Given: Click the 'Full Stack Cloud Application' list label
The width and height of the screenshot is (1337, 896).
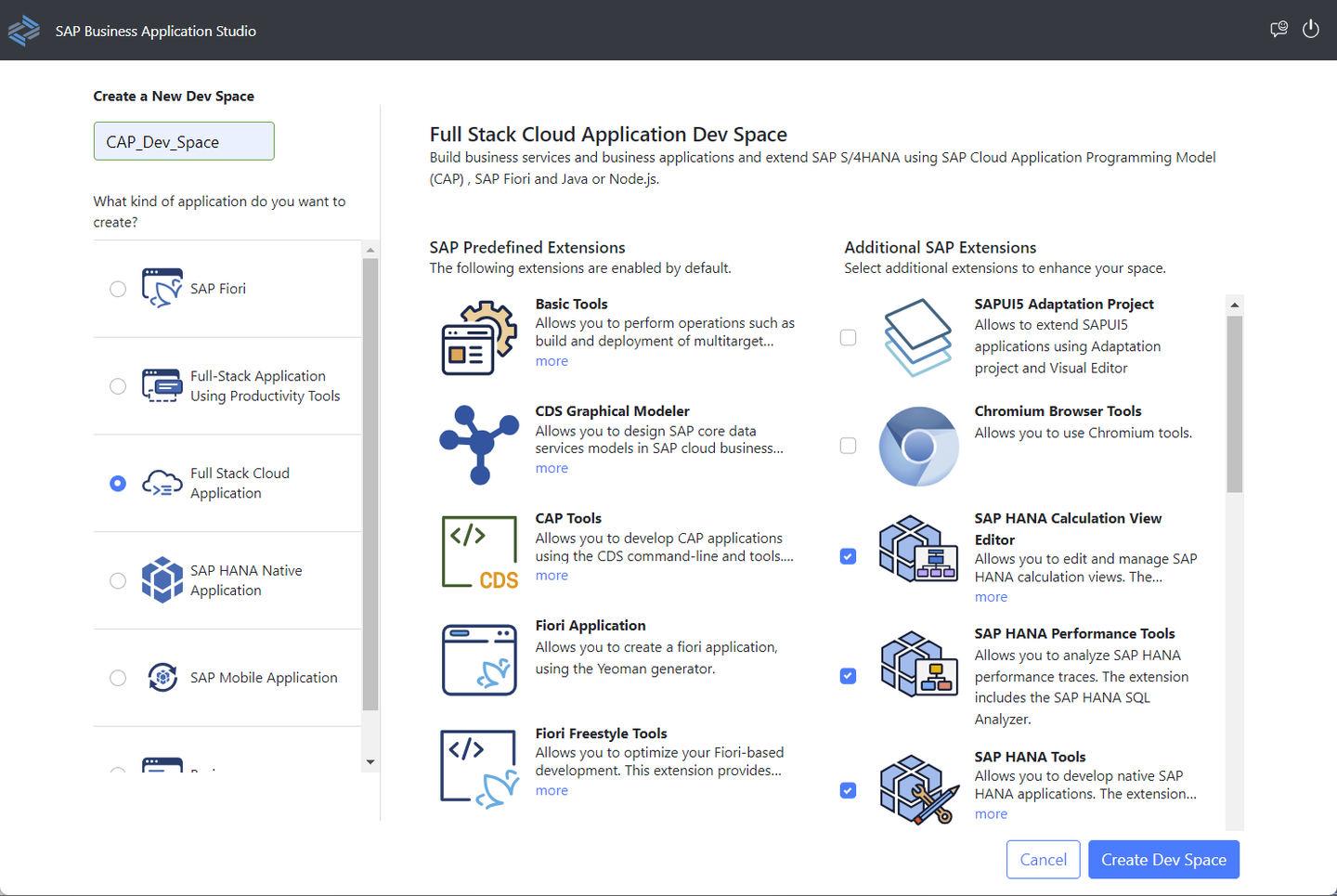Looking at the screenshot, I should point(240,483).
